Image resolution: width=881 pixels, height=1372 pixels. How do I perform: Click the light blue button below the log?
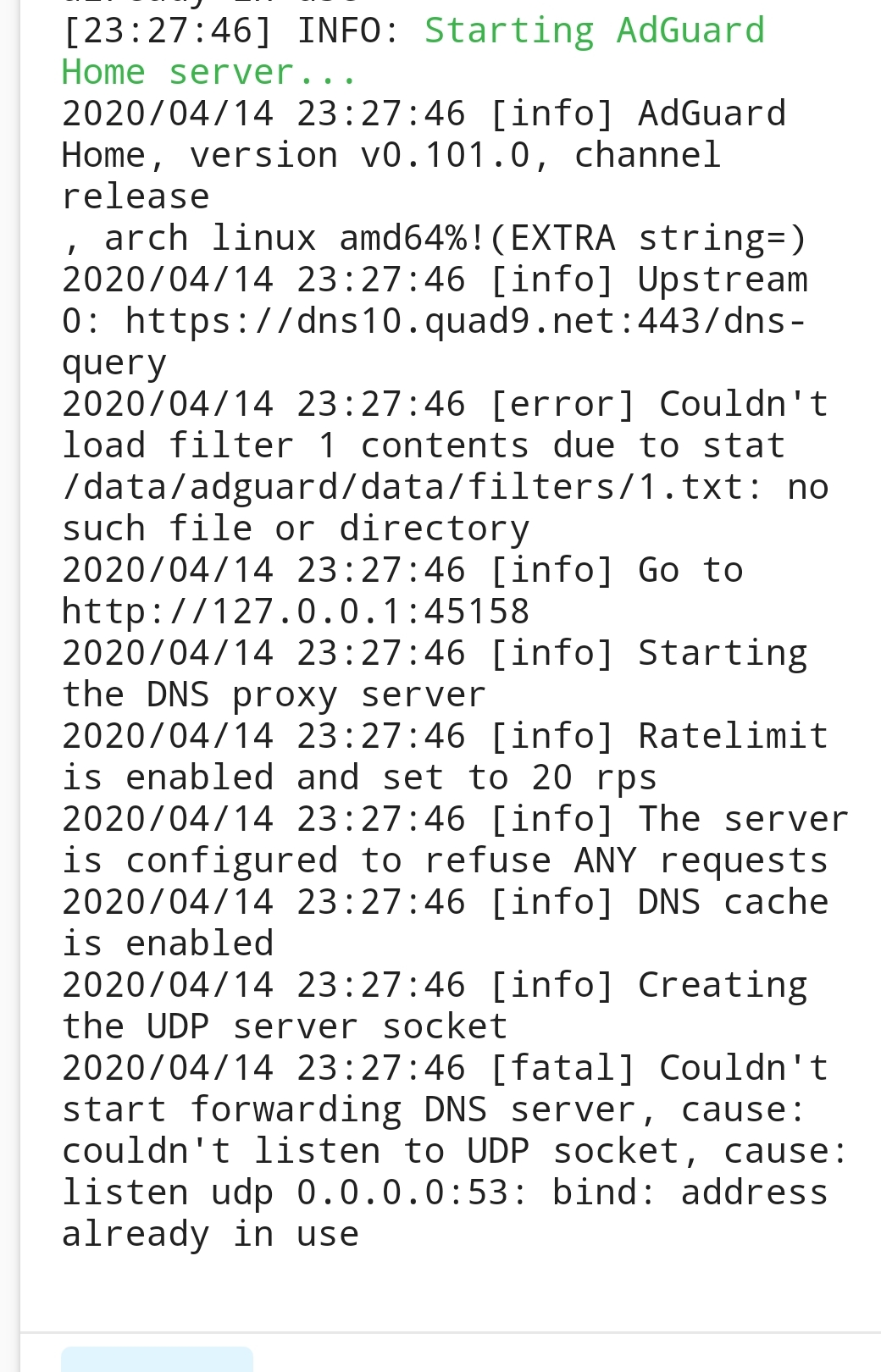[x=158, y=1358]
